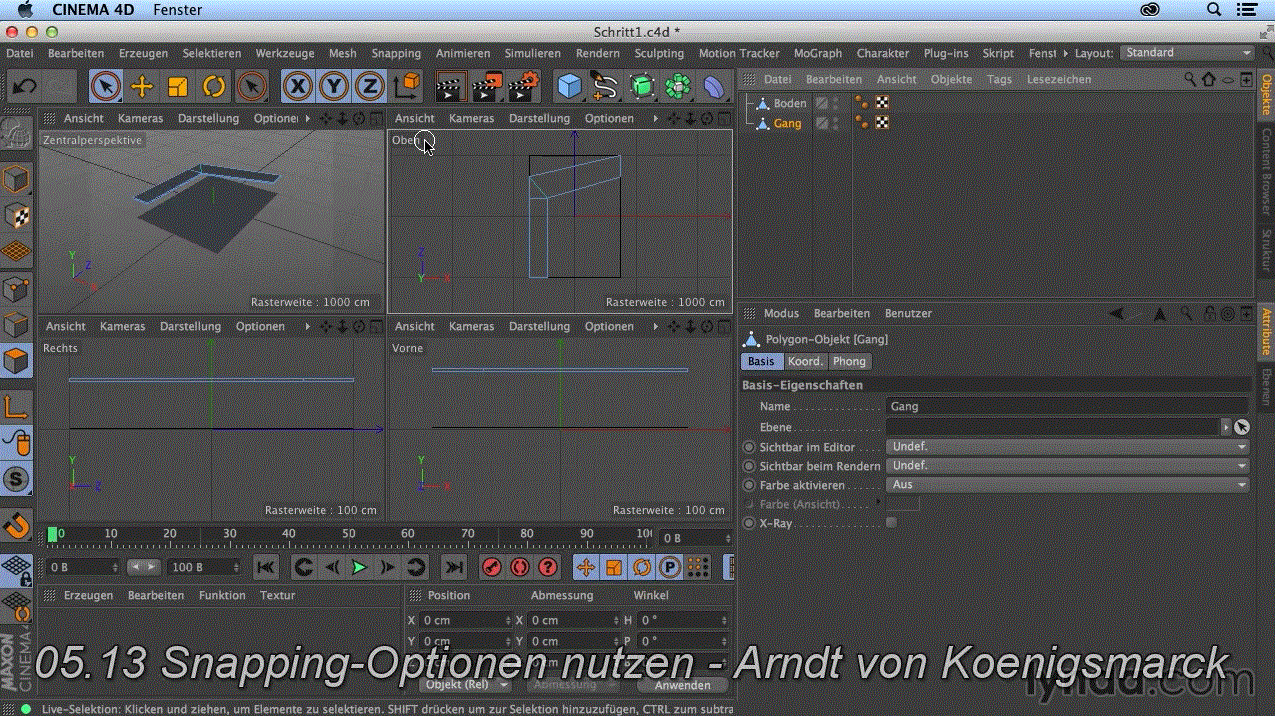
Task: Activate the Move tool in top toolbar
Action: tap(142, 87)
